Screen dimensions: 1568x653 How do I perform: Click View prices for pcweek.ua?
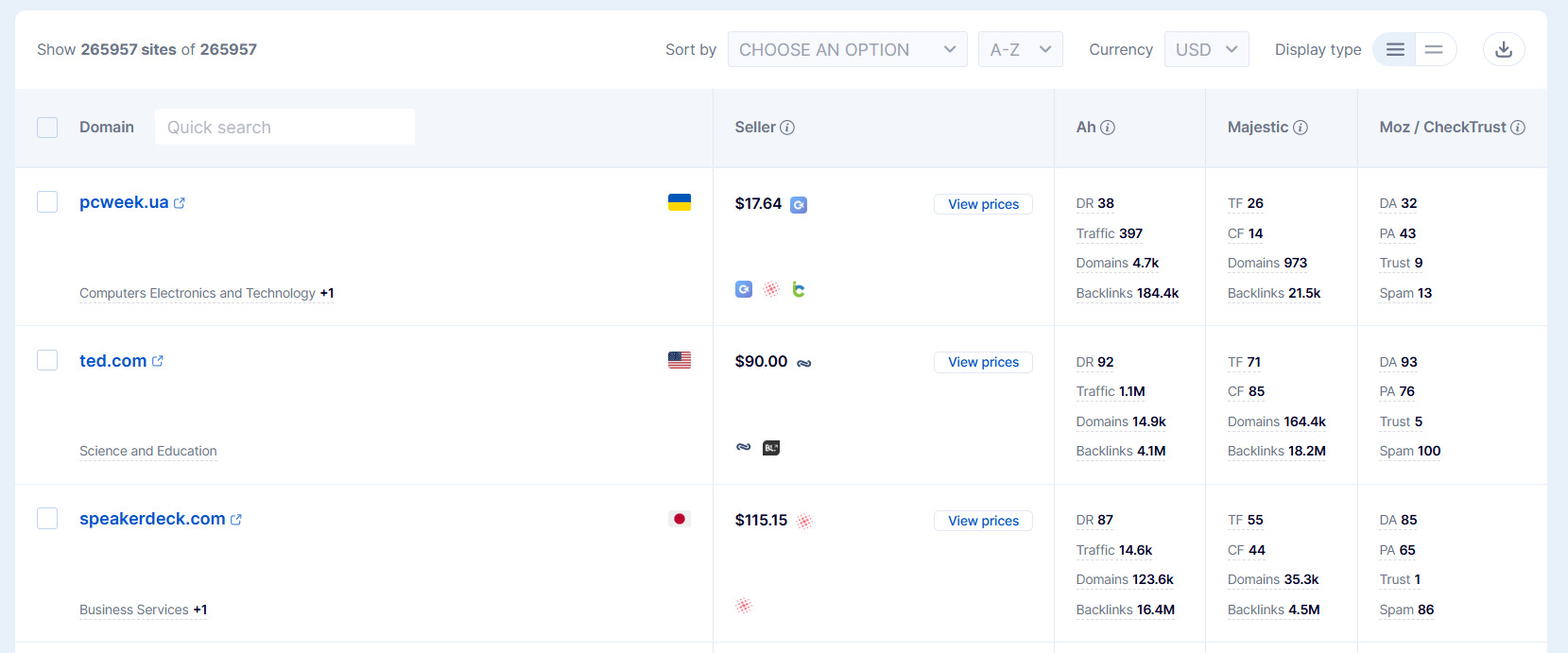point(983,204)
